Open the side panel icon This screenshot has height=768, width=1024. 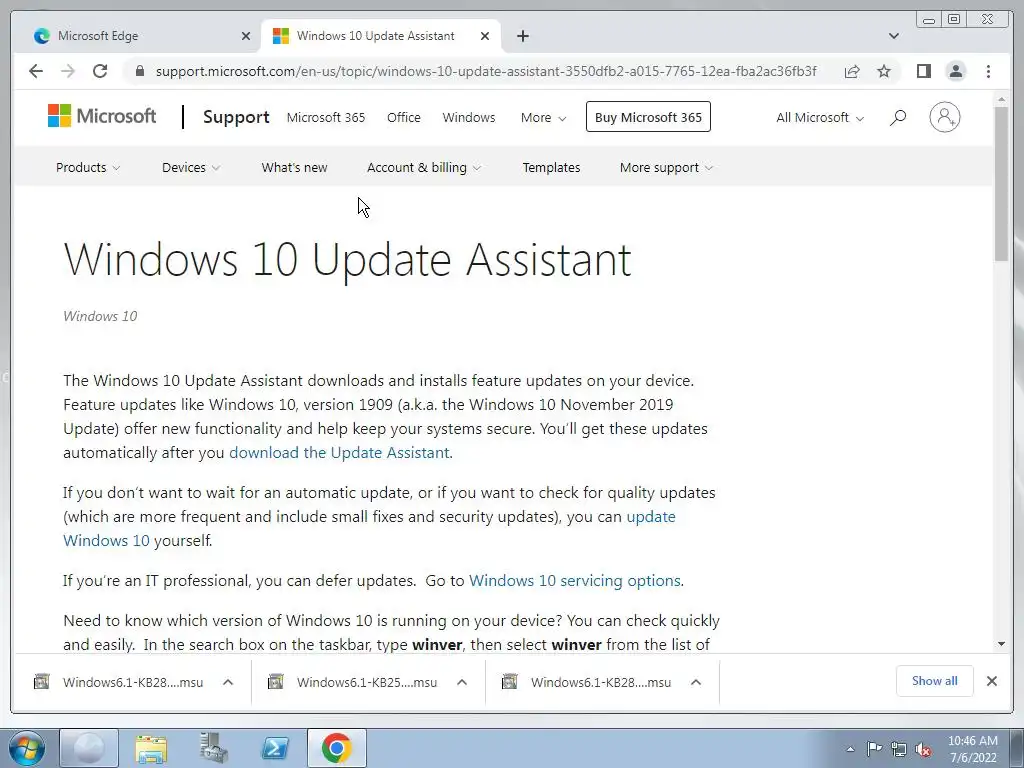click(923, 71)
